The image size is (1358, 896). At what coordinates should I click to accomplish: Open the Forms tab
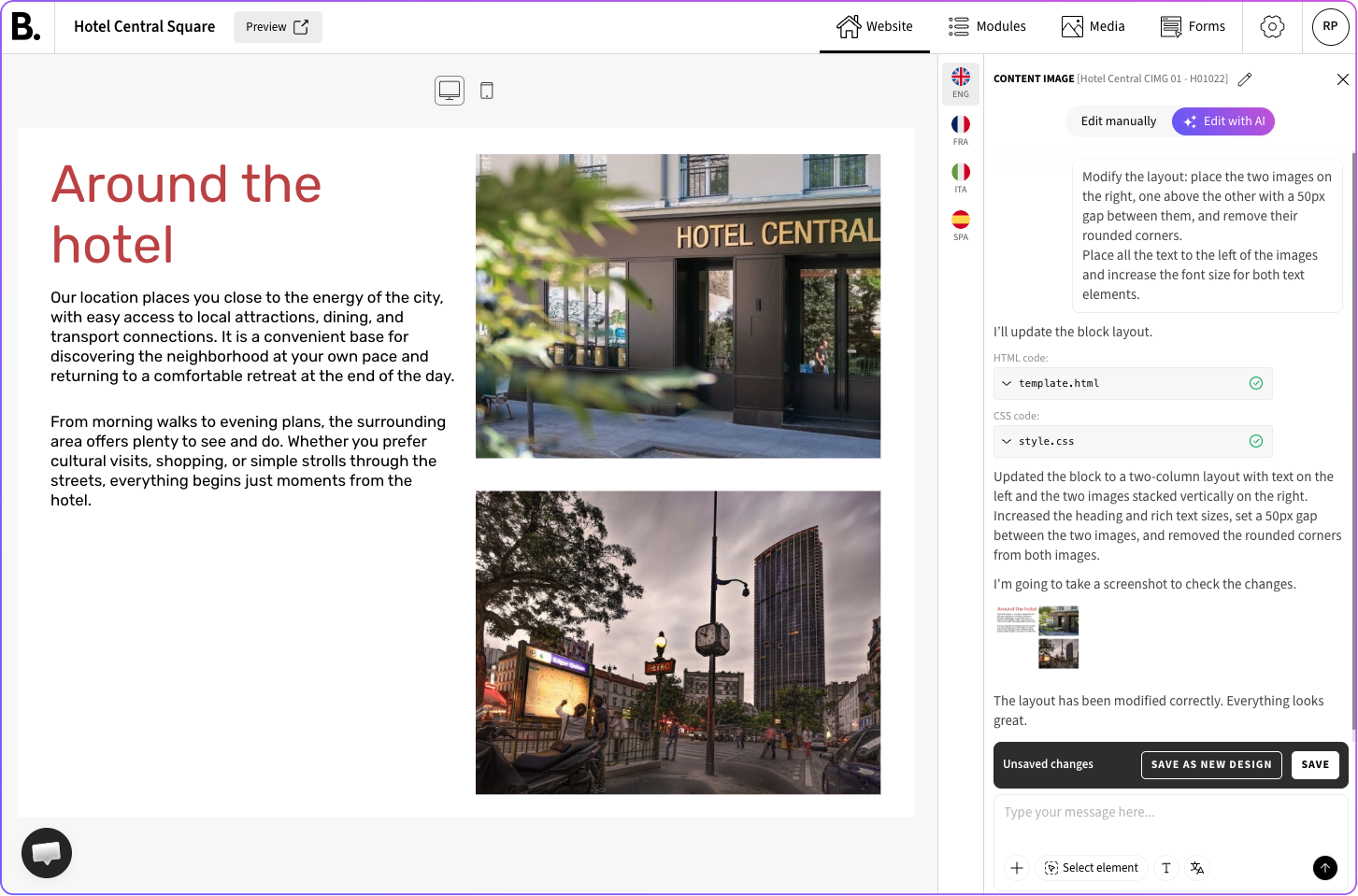pyautogui.click(x=1193, y=27)
